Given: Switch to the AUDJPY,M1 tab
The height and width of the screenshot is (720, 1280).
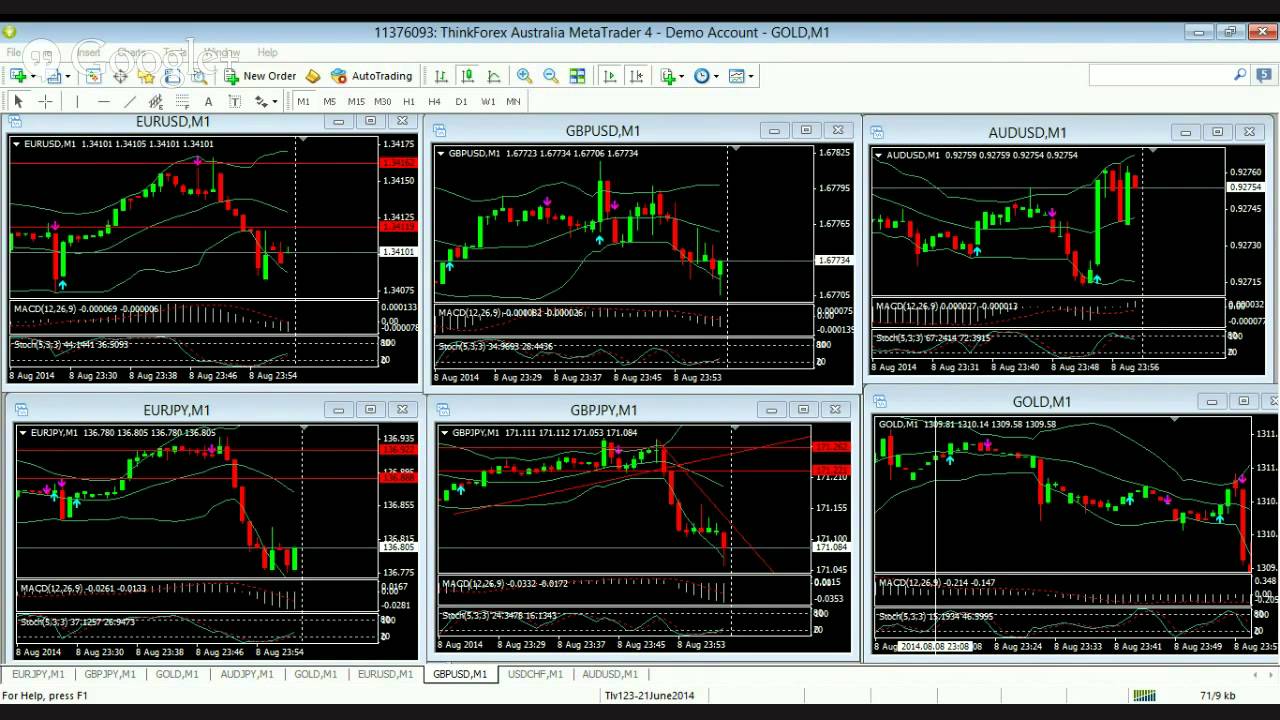Looking at the screenshot, I should (246, 674).
